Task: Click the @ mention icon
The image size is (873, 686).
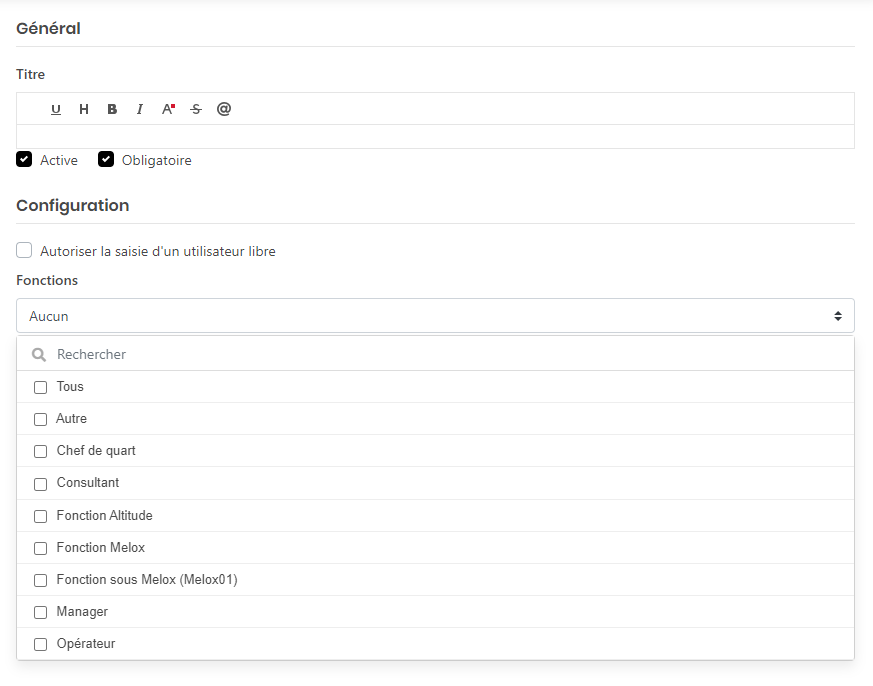Action: click(x=224, y=109)
